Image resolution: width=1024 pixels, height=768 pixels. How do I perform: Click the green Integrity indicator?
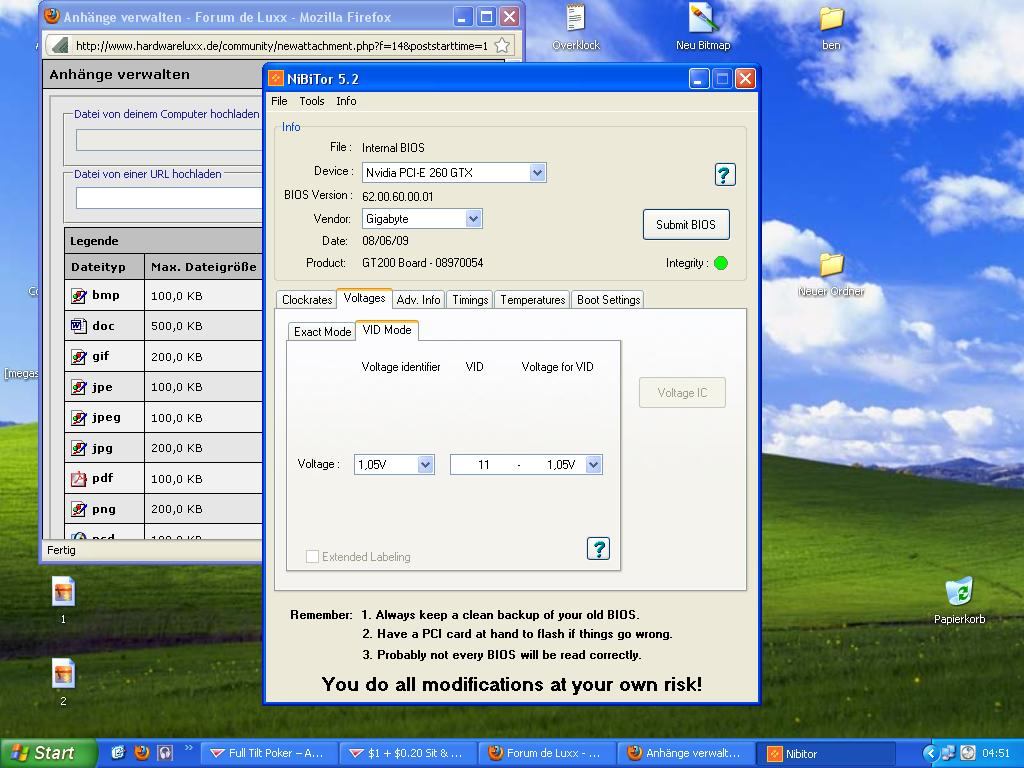click(721, 263)
